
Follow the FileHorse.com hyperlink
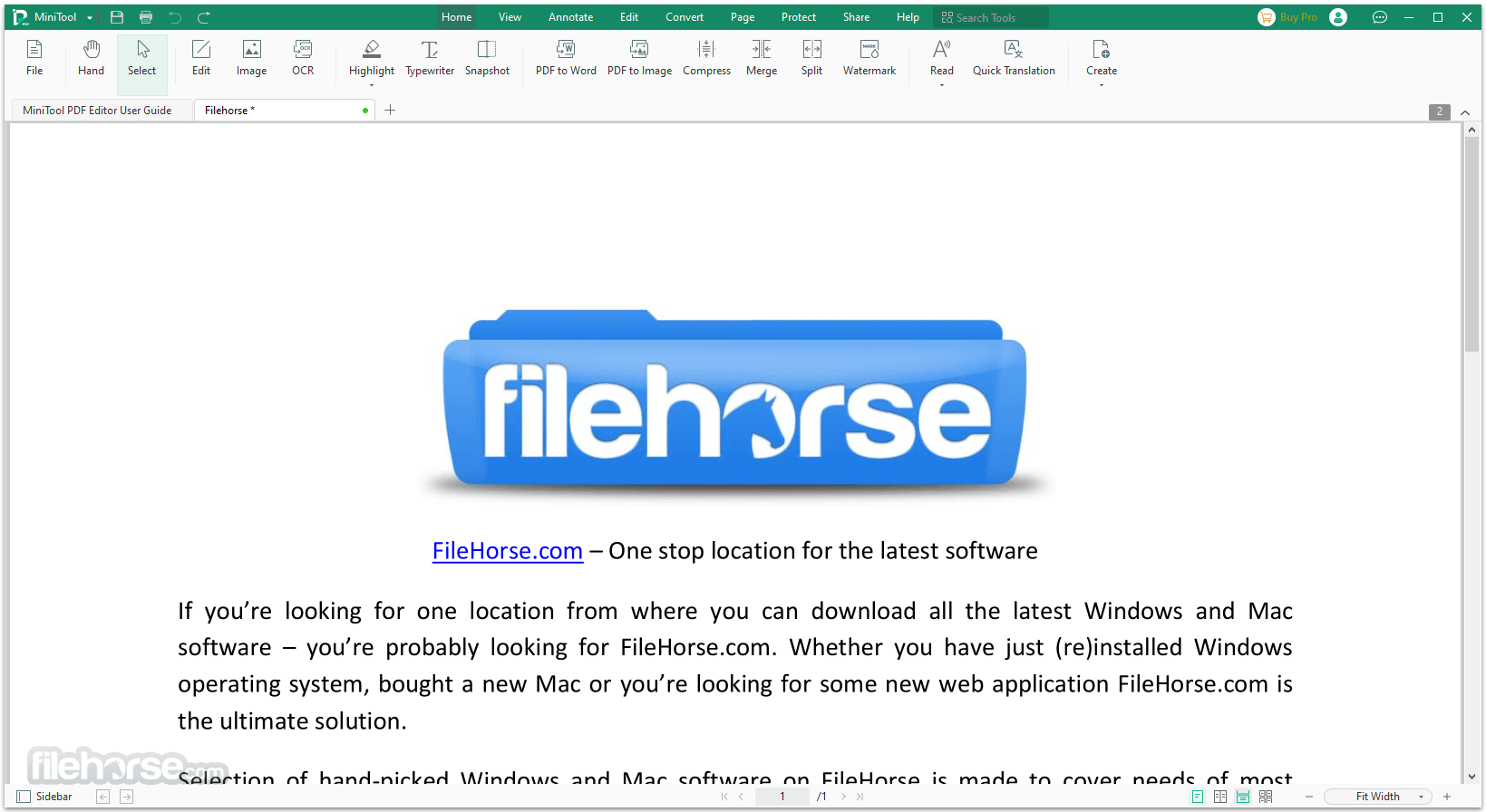508,551
